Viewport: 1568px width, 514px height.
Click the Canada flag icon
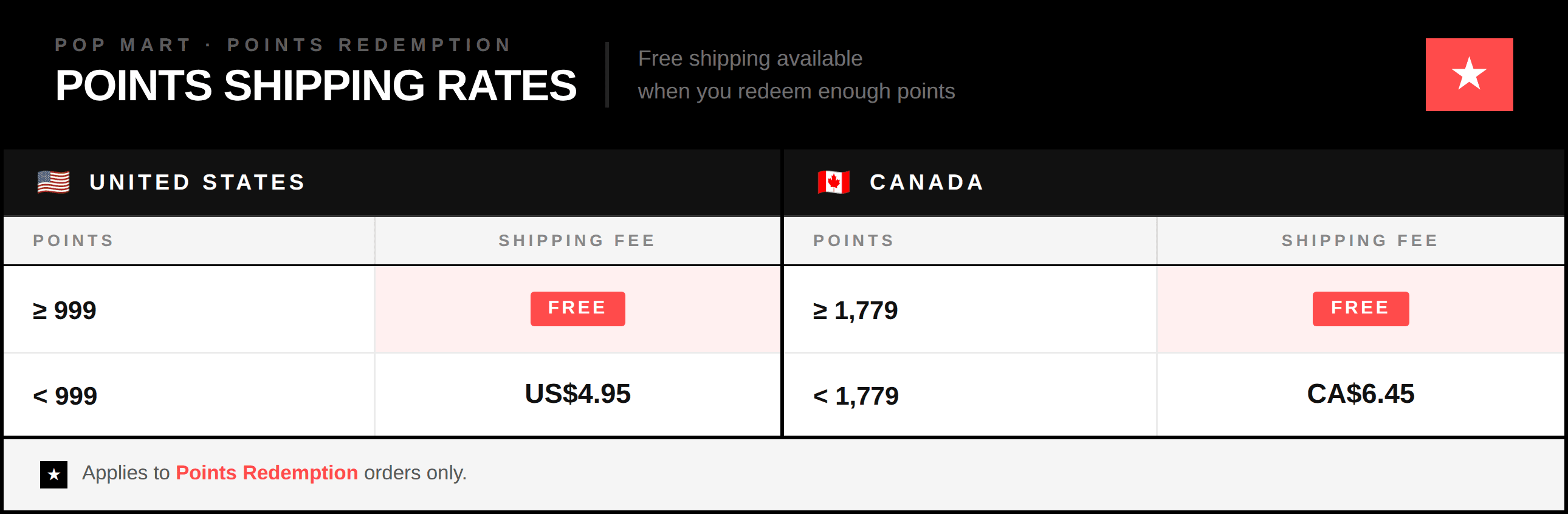(x=834, y=182)
